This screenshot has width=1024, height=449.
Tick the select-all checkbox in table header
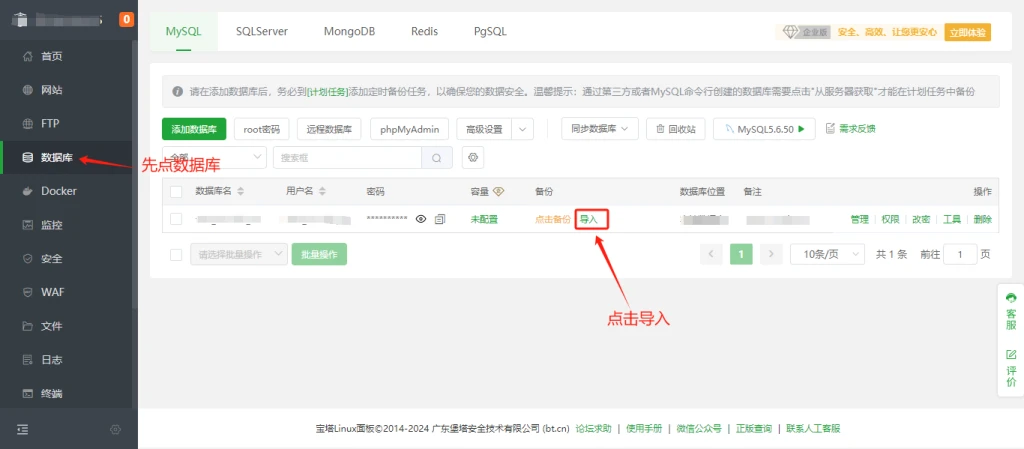176,191
